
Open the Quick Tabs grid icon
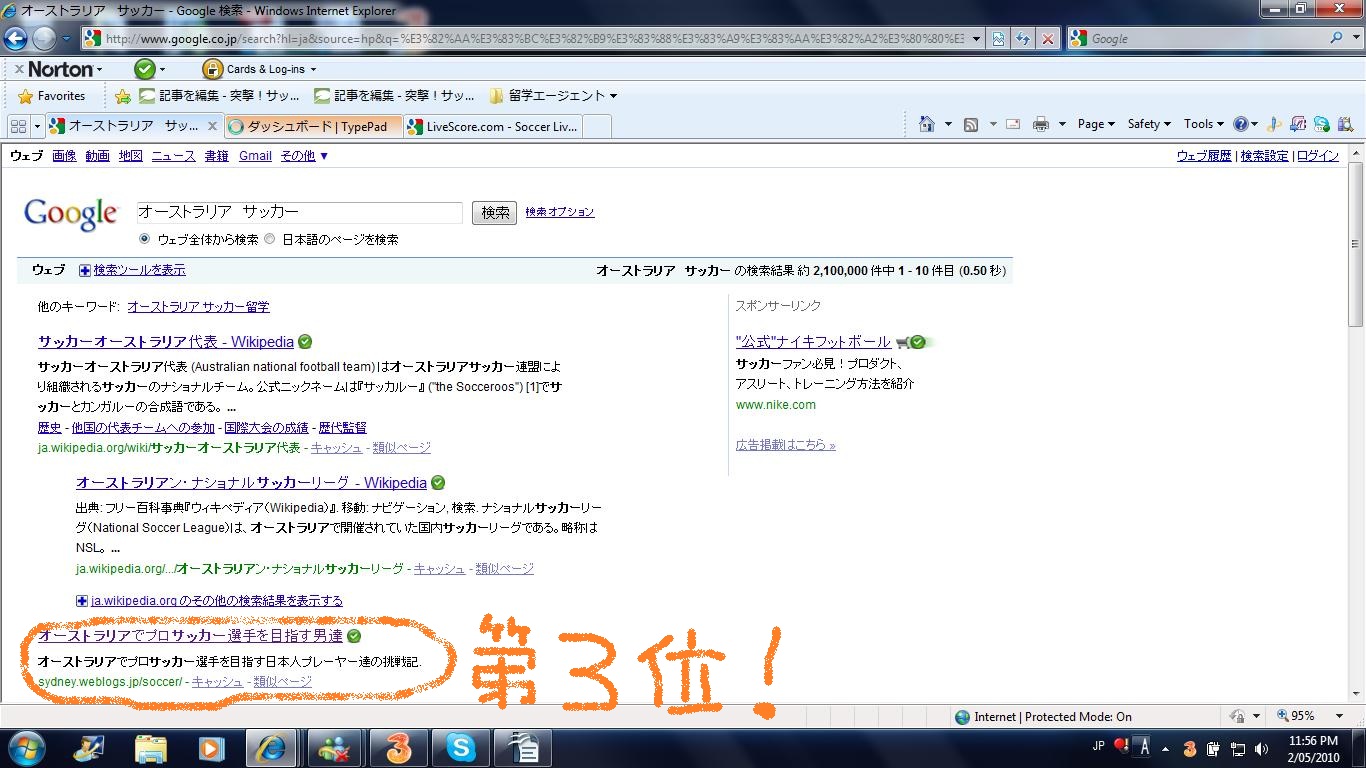coord(18,126)
